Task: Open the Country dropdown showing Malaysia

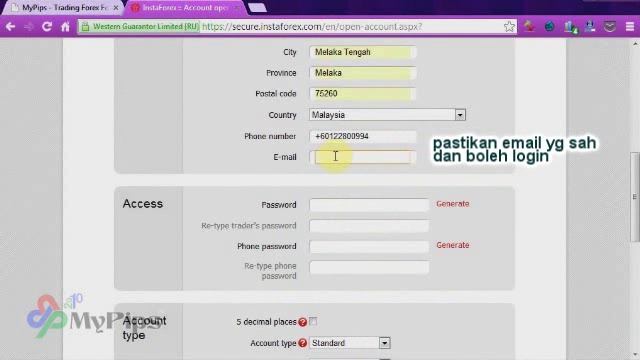Action: click(387, 115)
